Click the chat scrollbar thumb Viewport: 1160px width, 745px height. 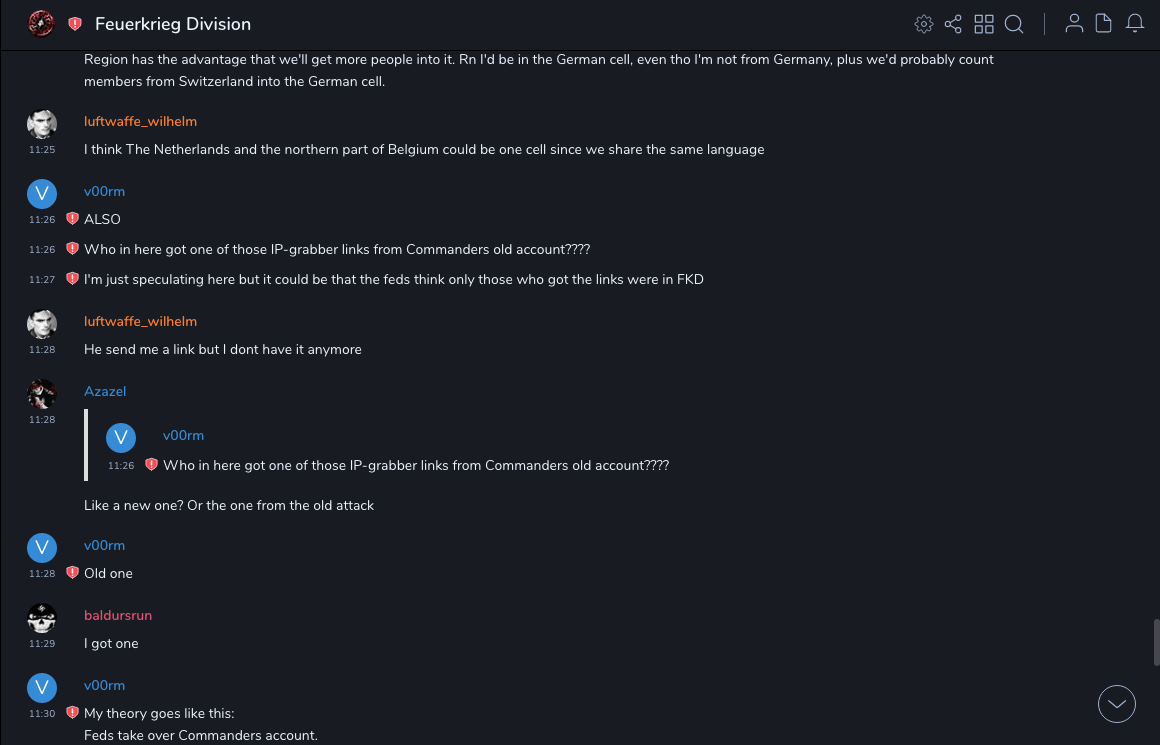pyautogui.click(x=1155, y=641)
